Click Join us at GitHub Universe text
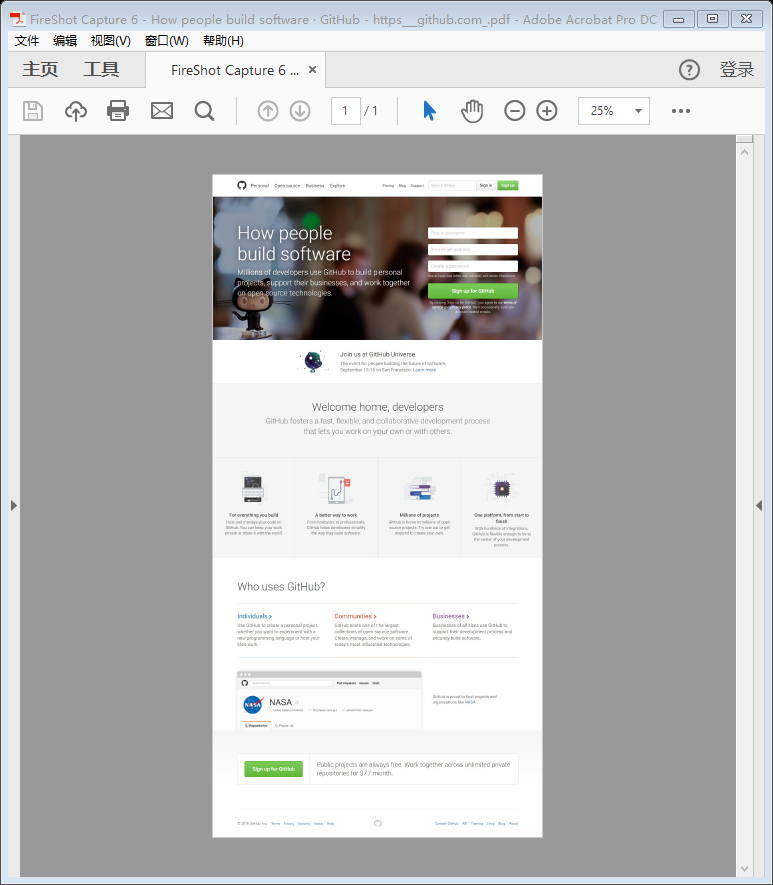 [x=377, y=354]
